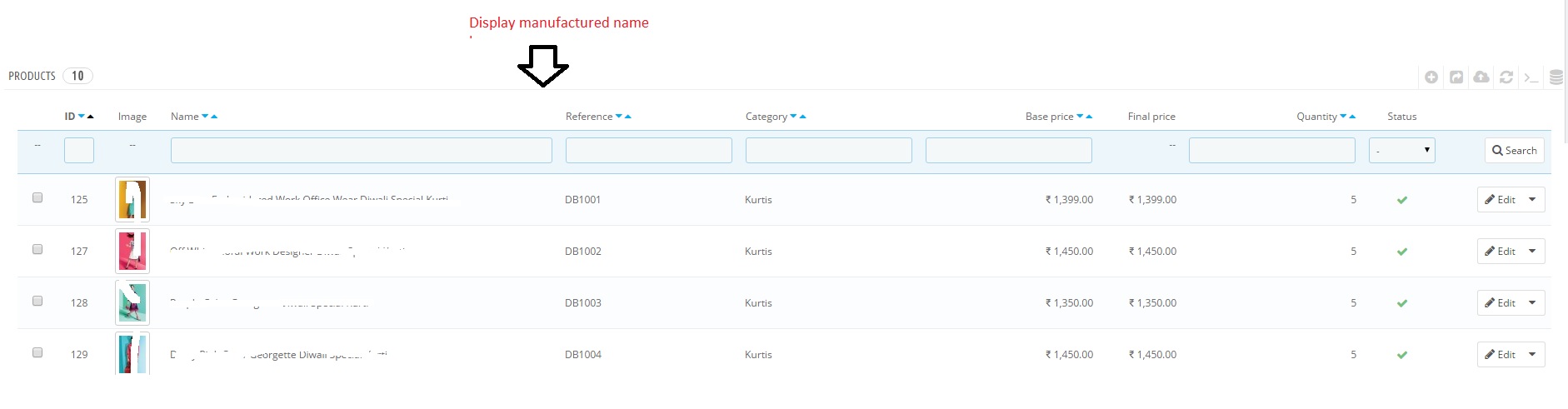Screen dimensions: 1568x409
Task: Check the row checkbox for product 129
Action: (x=37, y=353)
